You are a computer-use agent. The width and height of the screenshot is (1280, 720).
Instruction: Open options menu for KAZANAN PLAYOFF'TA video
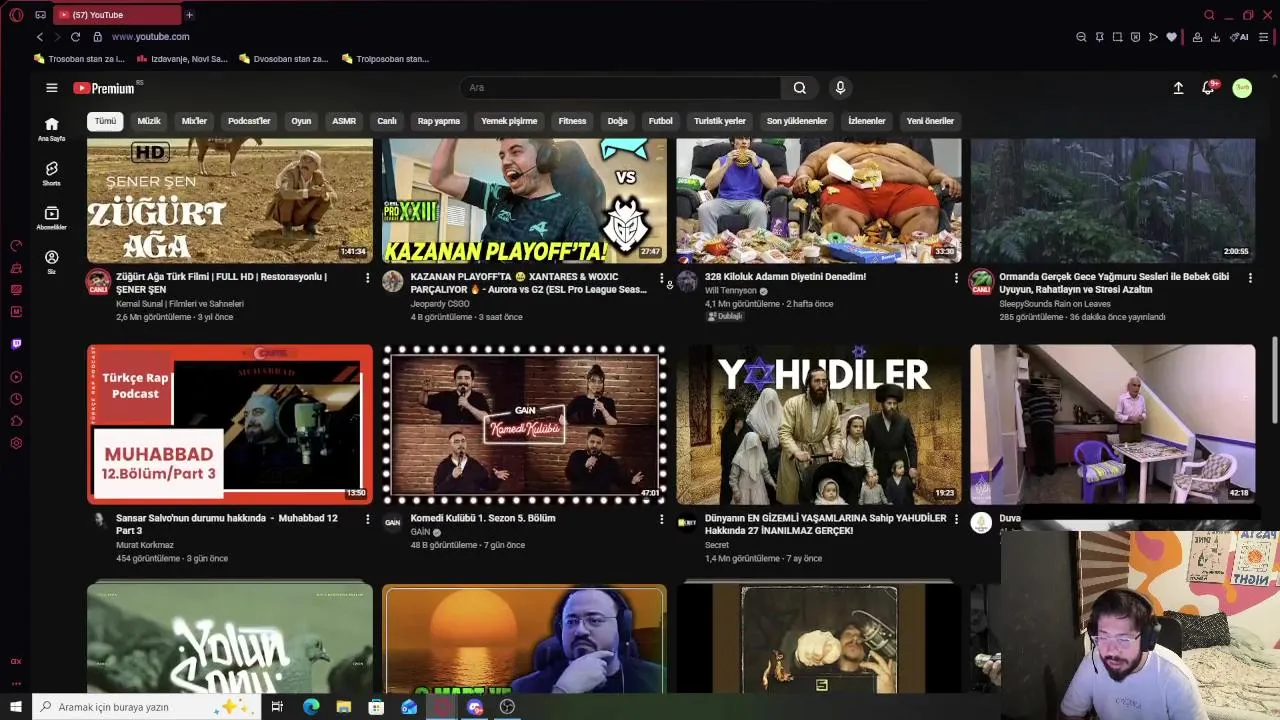(x=661, y=278)
